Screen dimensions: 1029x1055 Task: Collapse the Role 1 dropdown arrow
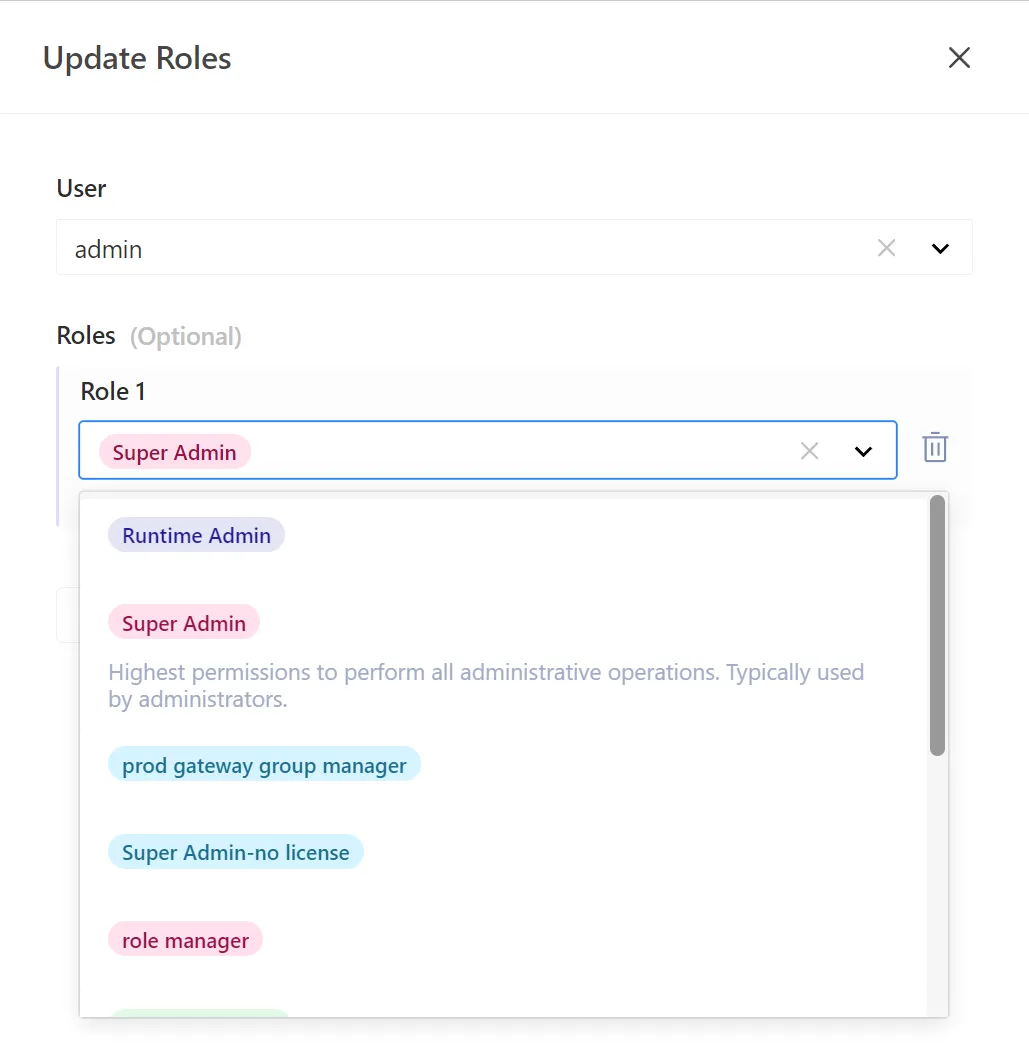coord(863,451)
